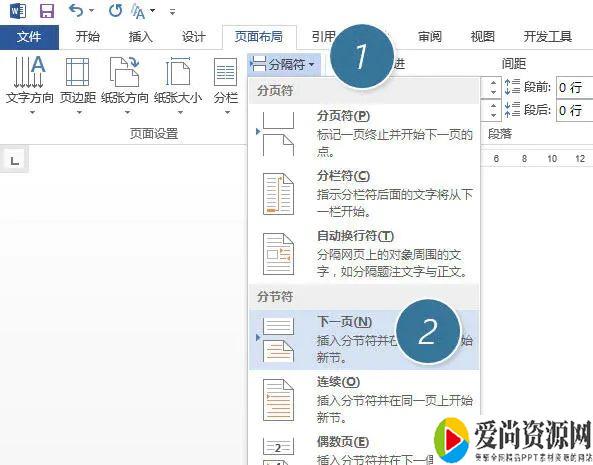Click the Word application icon
The image size is (593, 465).
coord(17,11)
